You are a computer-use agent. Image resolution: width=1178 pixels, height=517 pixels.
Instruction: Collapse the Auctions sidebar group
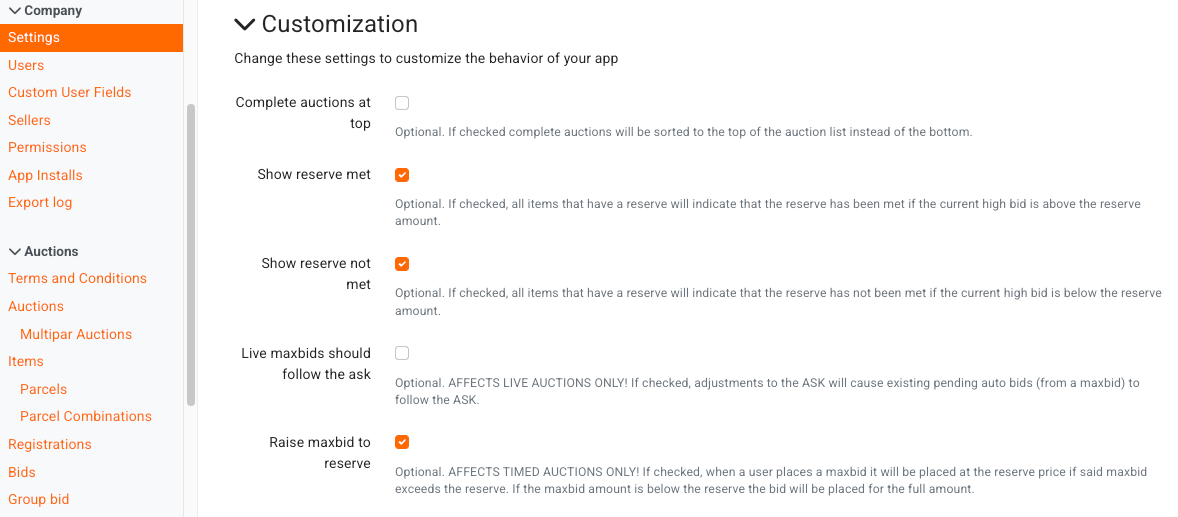pyautogui.click(x=14, y=252)
